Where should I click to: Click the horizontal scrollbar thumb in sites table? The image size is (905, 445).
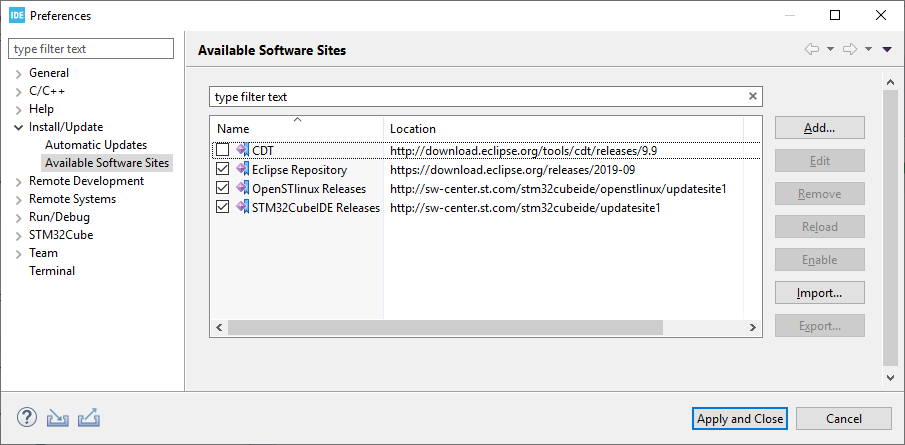445,327
